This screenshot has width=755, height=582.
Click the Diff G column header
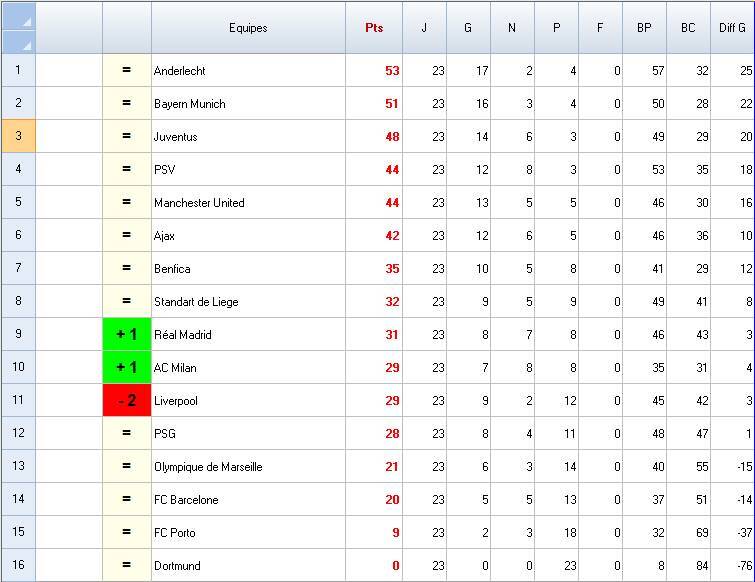732,28
